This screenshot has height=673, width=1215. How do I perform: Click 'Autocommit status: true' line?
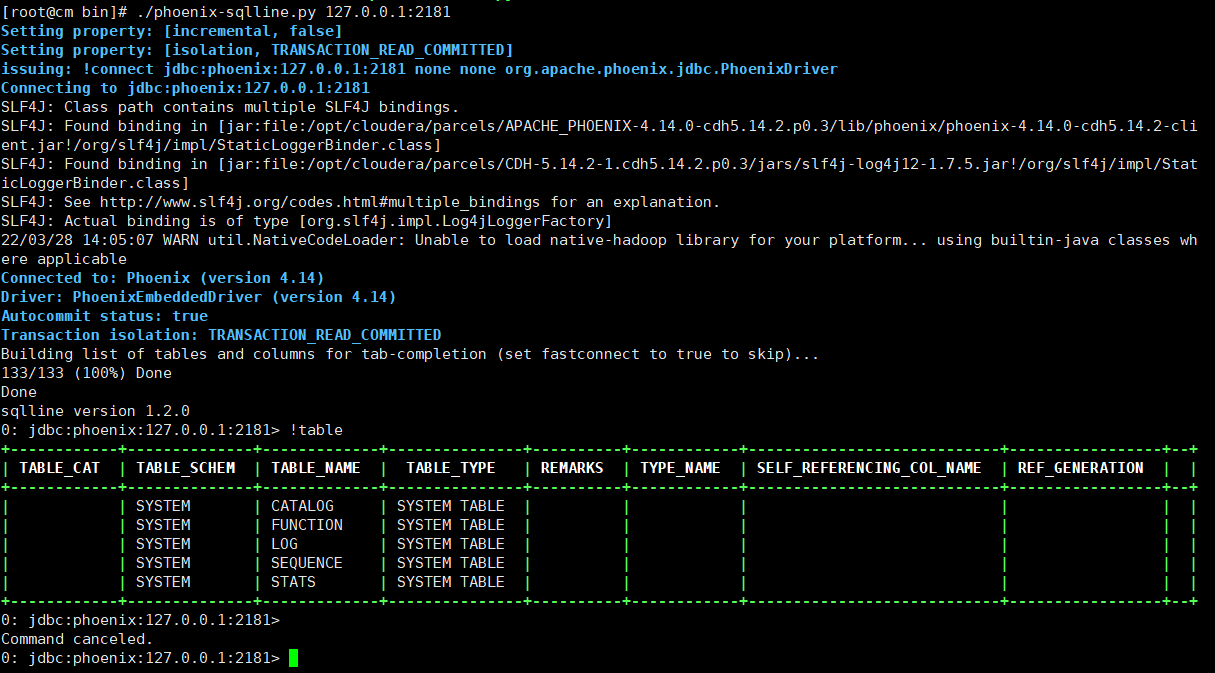(104, 316)
